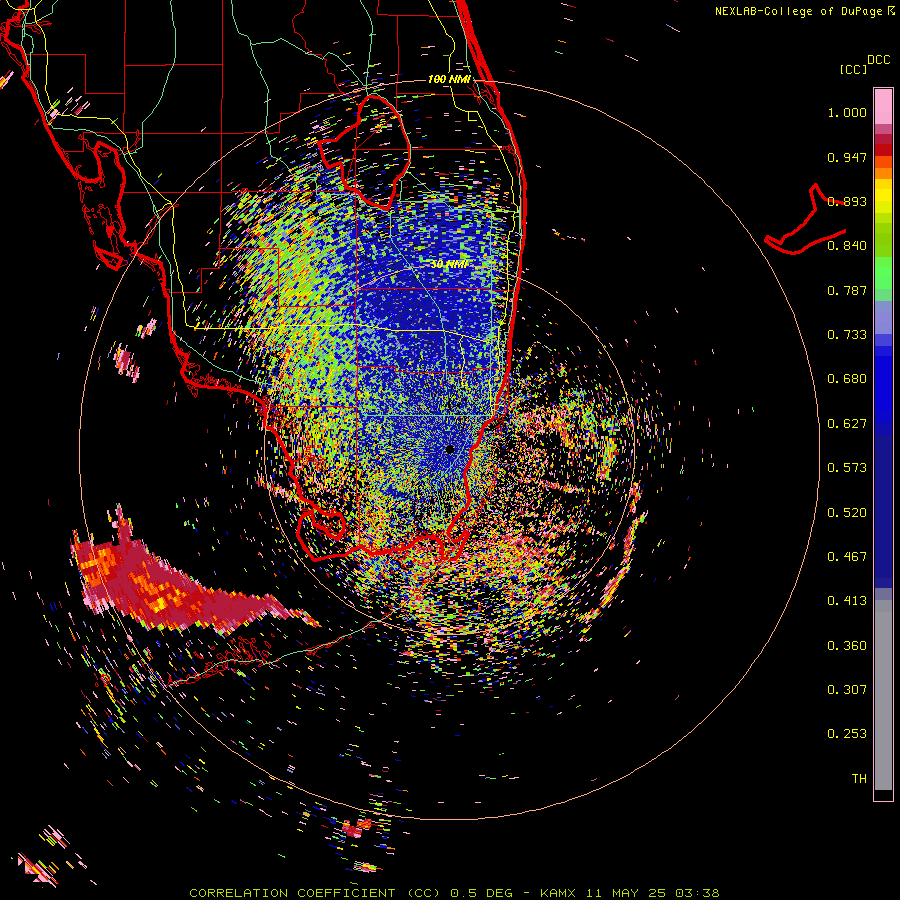Click the 0.680 color scale value
This screenshot has height=900, width=900.
847,379
